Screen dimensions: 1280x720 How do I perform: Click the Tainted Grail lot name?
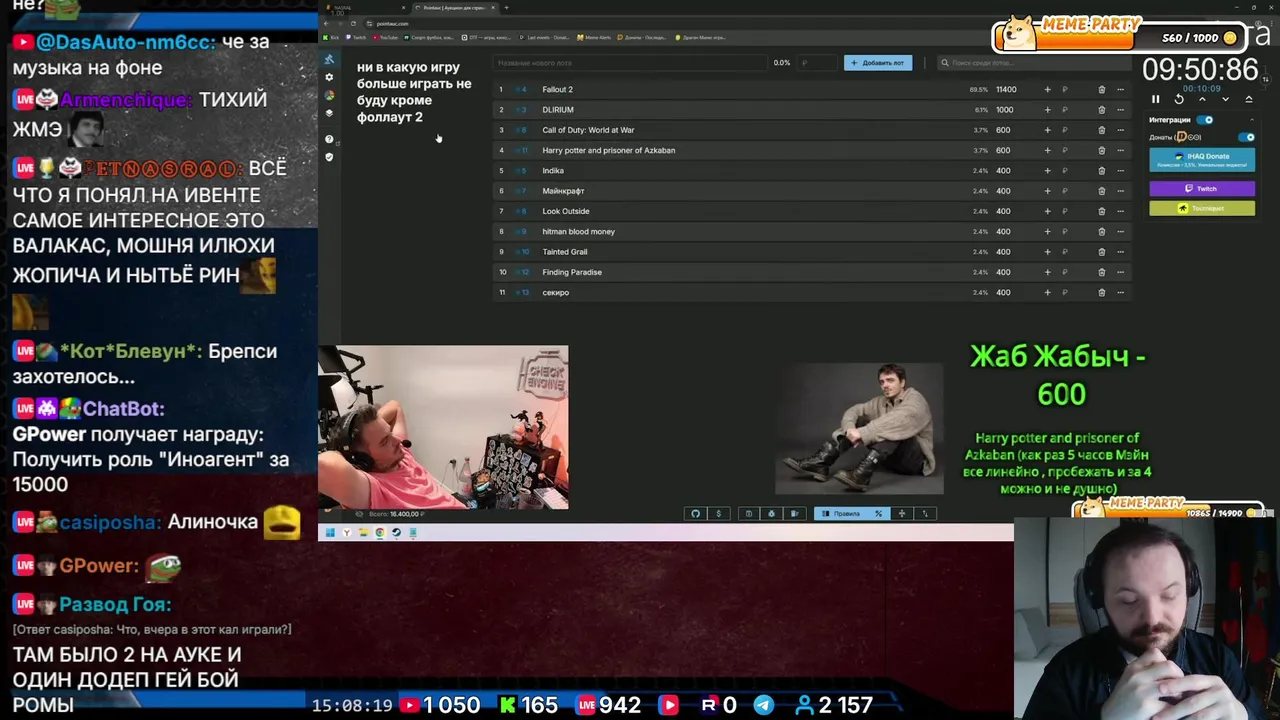point(565,252)
